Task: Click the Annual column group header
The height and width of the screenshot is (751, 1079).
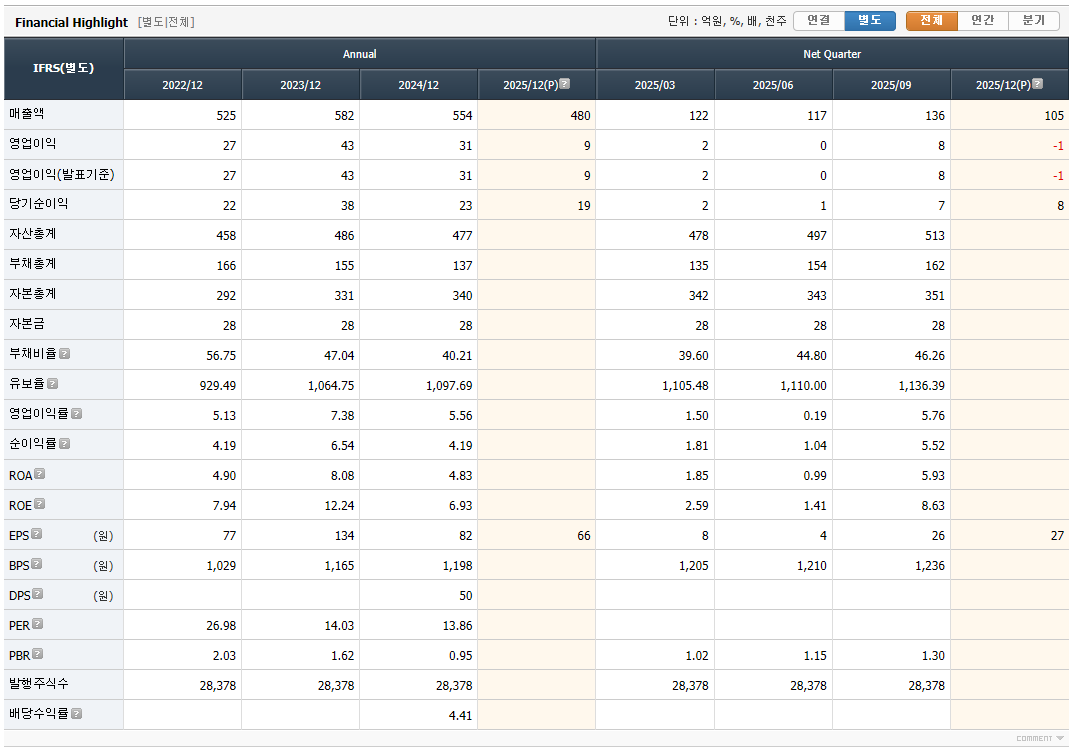Action: pyautogui.click(x=360, y=54)
